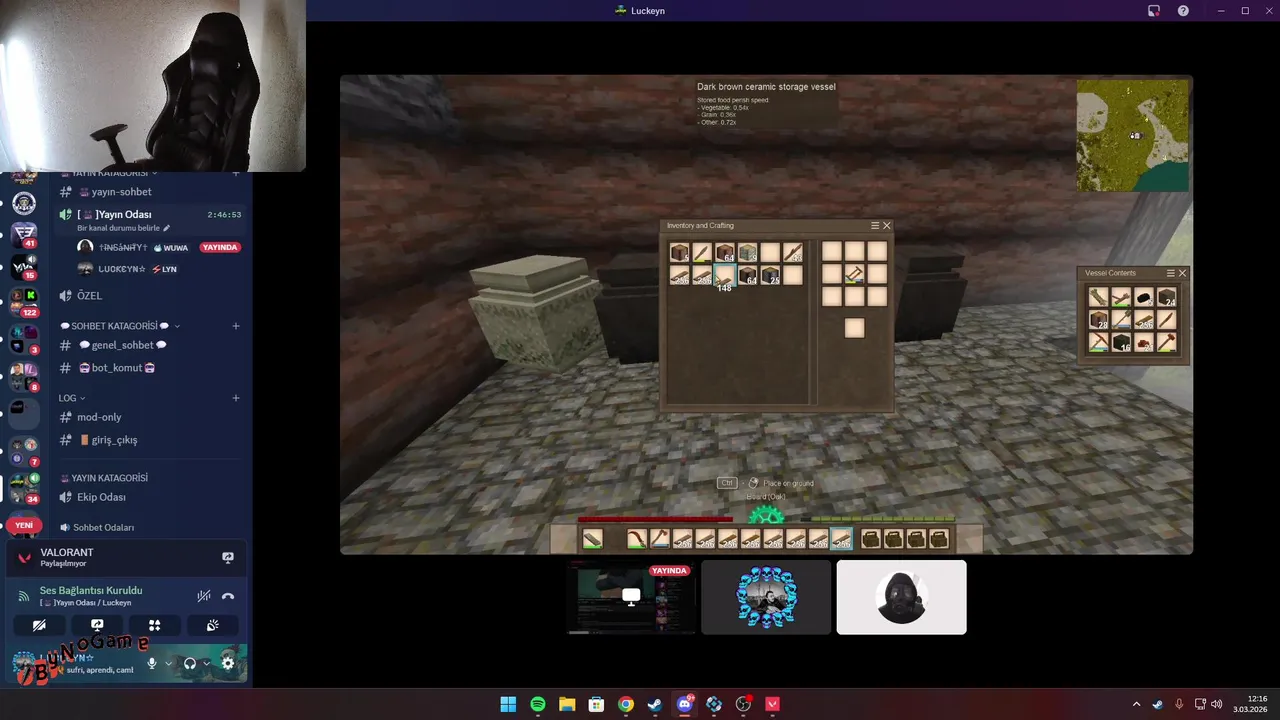Show hidden system tray icons
The width and height of the screenshot is (1280, 720).
(1136, 704)
